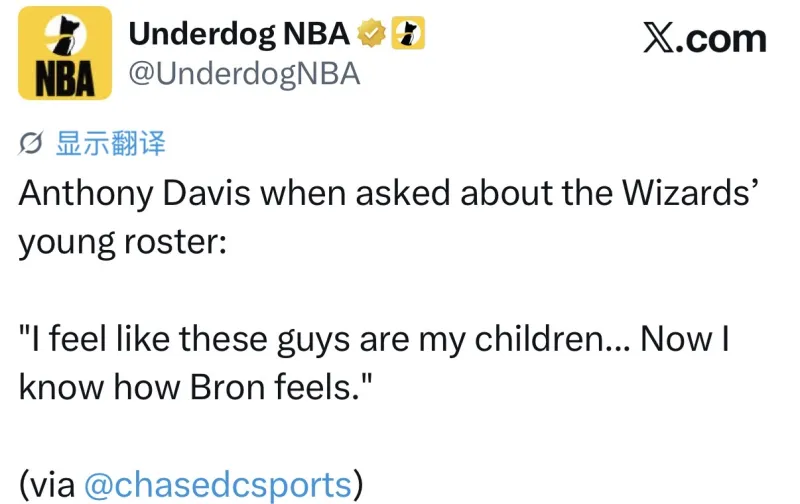The height and width of the screenshot is (504, 800).
Task: Open the @UnderdogNBA handle
Action: (244, 74)
